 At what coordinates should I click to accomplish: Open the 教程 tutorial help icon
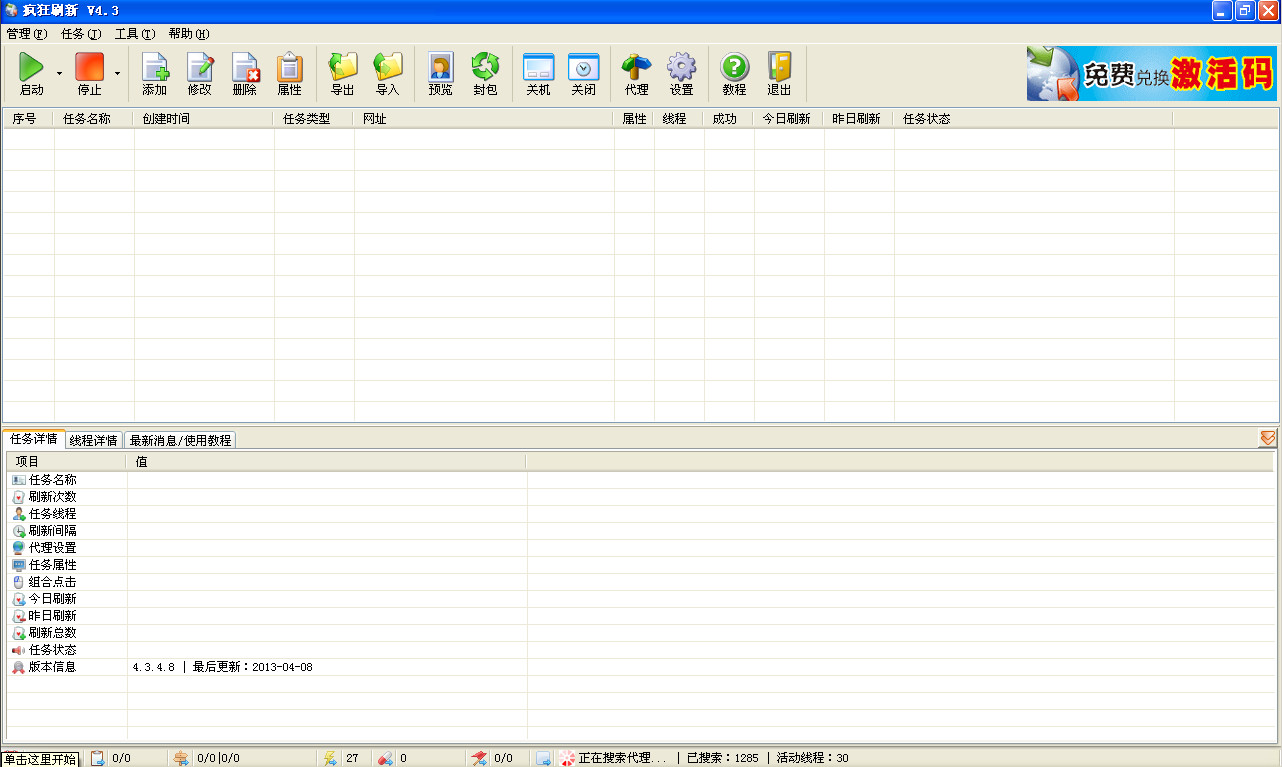pos(734,68)
